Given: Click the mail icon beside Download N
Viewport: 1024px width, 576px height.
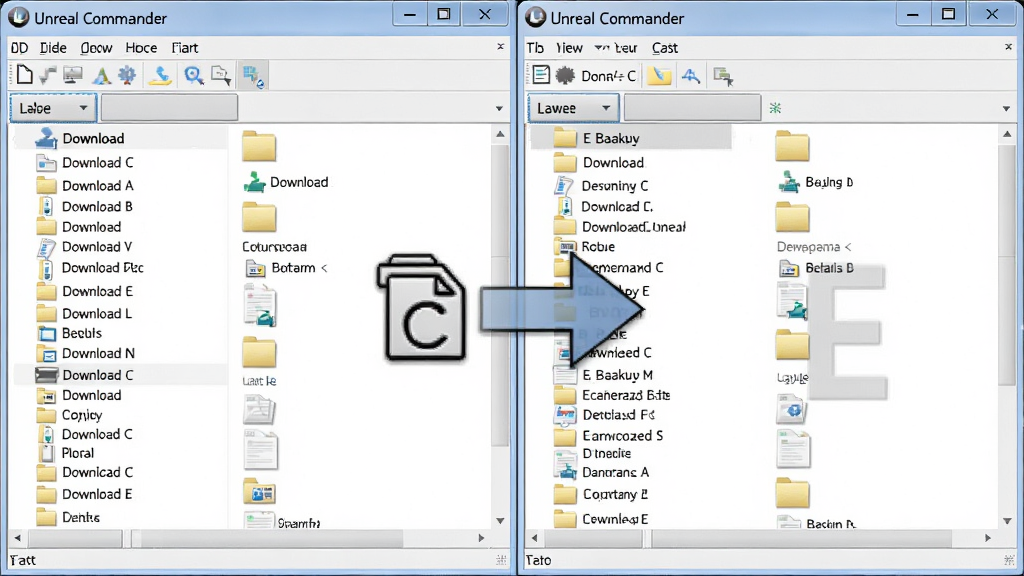Looking at the screenshot, I should (47, 354).
